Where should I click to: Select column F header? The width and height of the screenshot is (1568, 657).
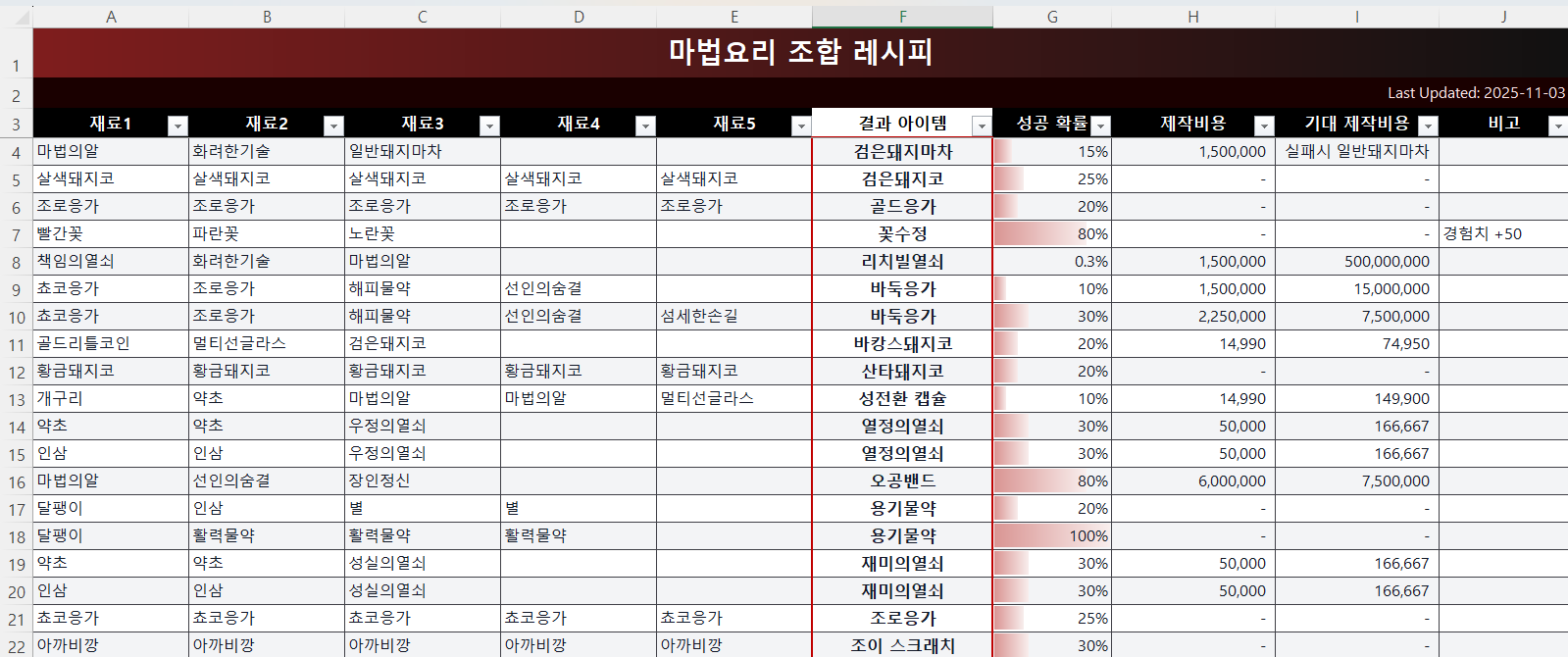902,17
